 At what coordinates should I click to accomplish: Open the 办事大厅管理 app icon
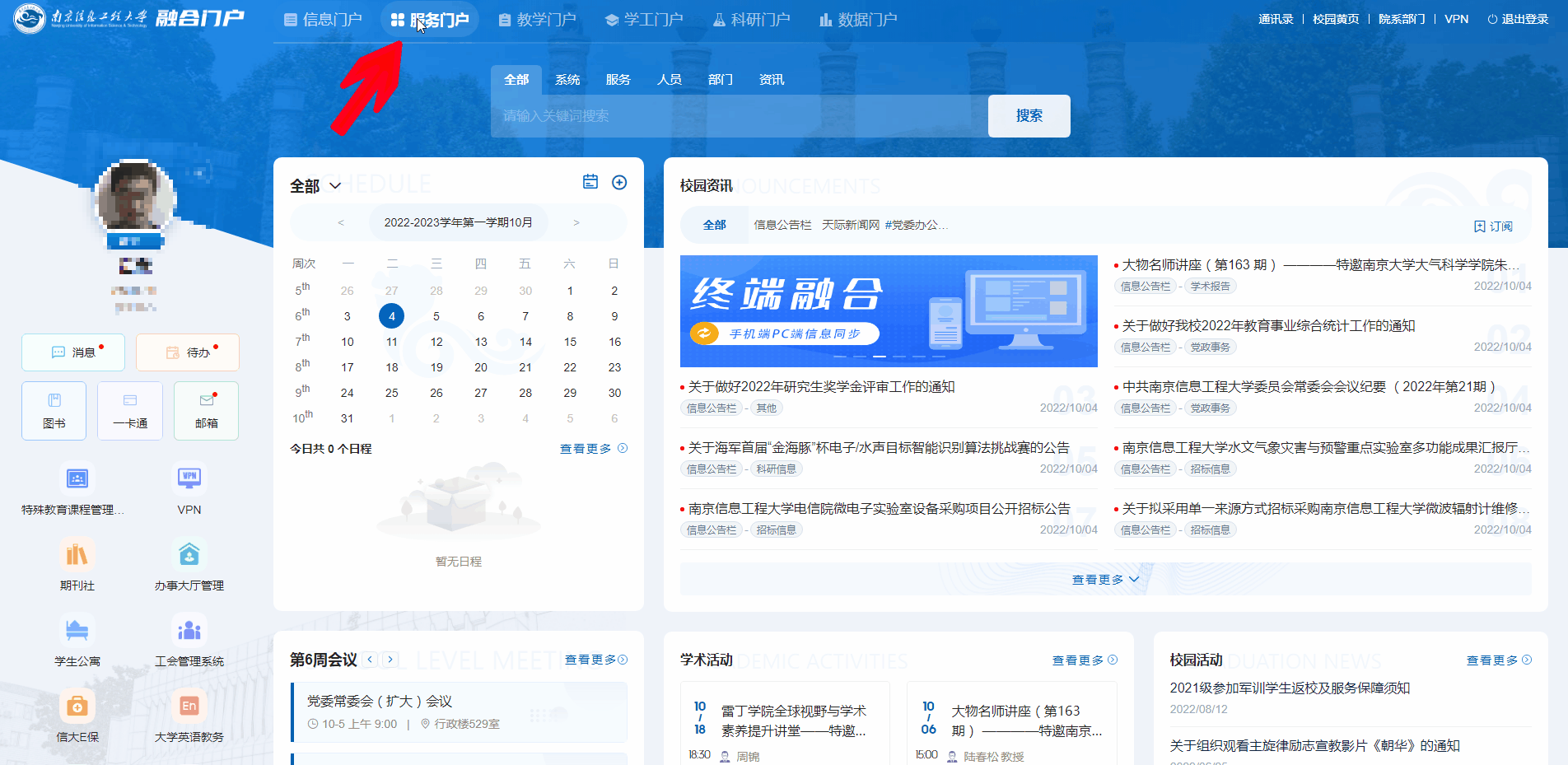coord(189,555)
